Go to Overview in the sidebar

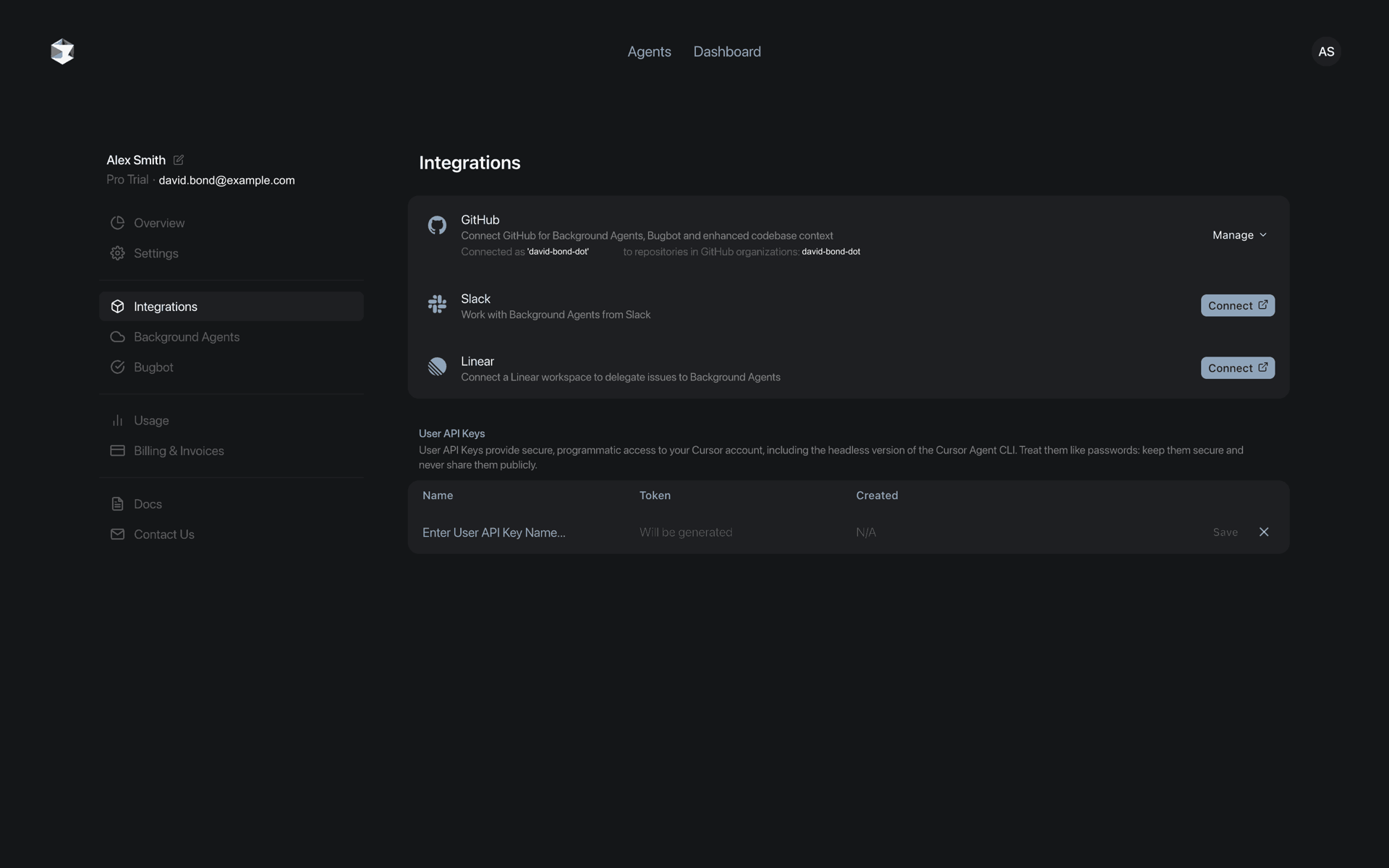231,223
